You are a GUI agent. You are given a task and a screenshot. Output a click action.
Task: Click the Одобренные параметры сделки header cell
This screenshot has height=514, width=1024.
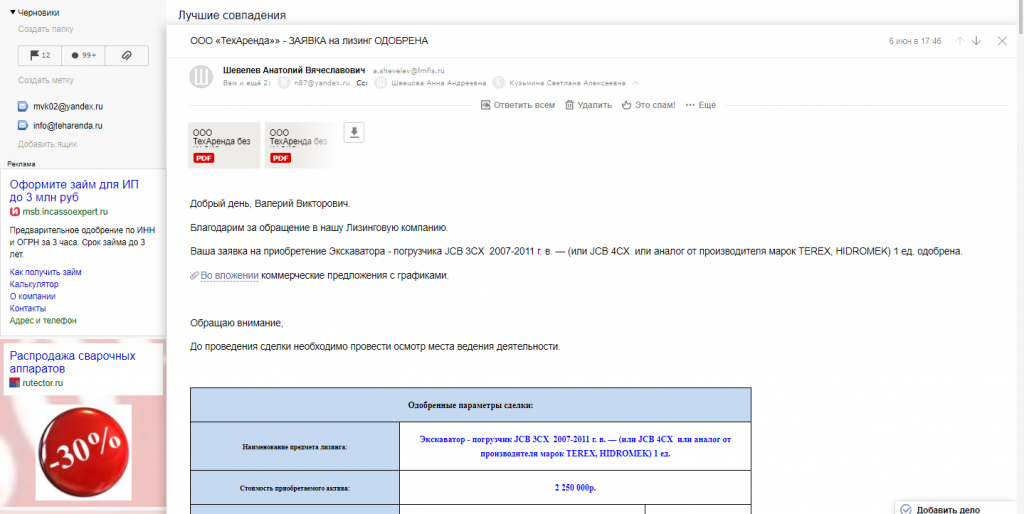470,405
